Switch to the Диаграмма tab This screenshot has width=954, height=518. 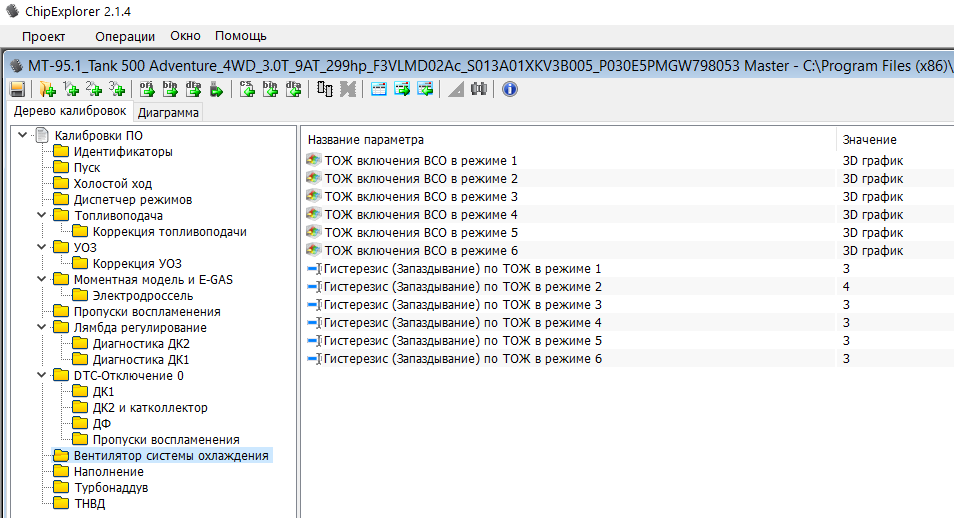[x=168, y=112]
